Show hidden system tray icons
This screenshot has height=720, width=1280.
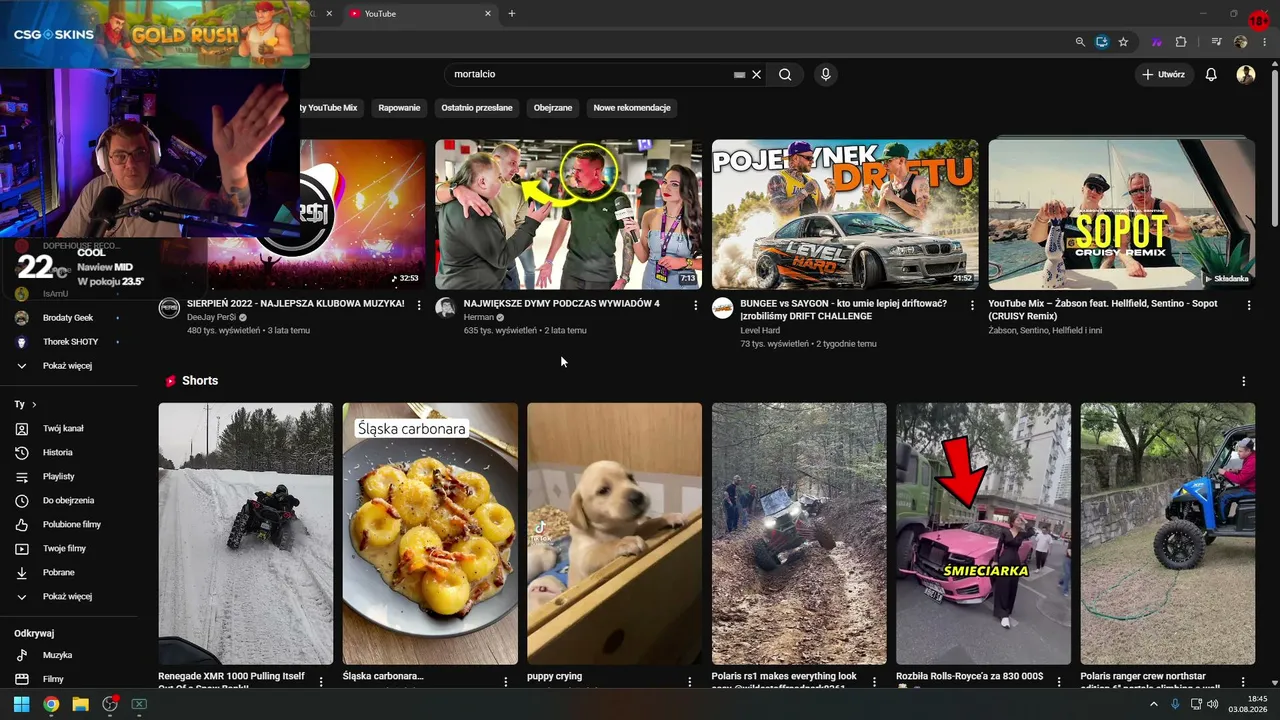coord(1153,704)
